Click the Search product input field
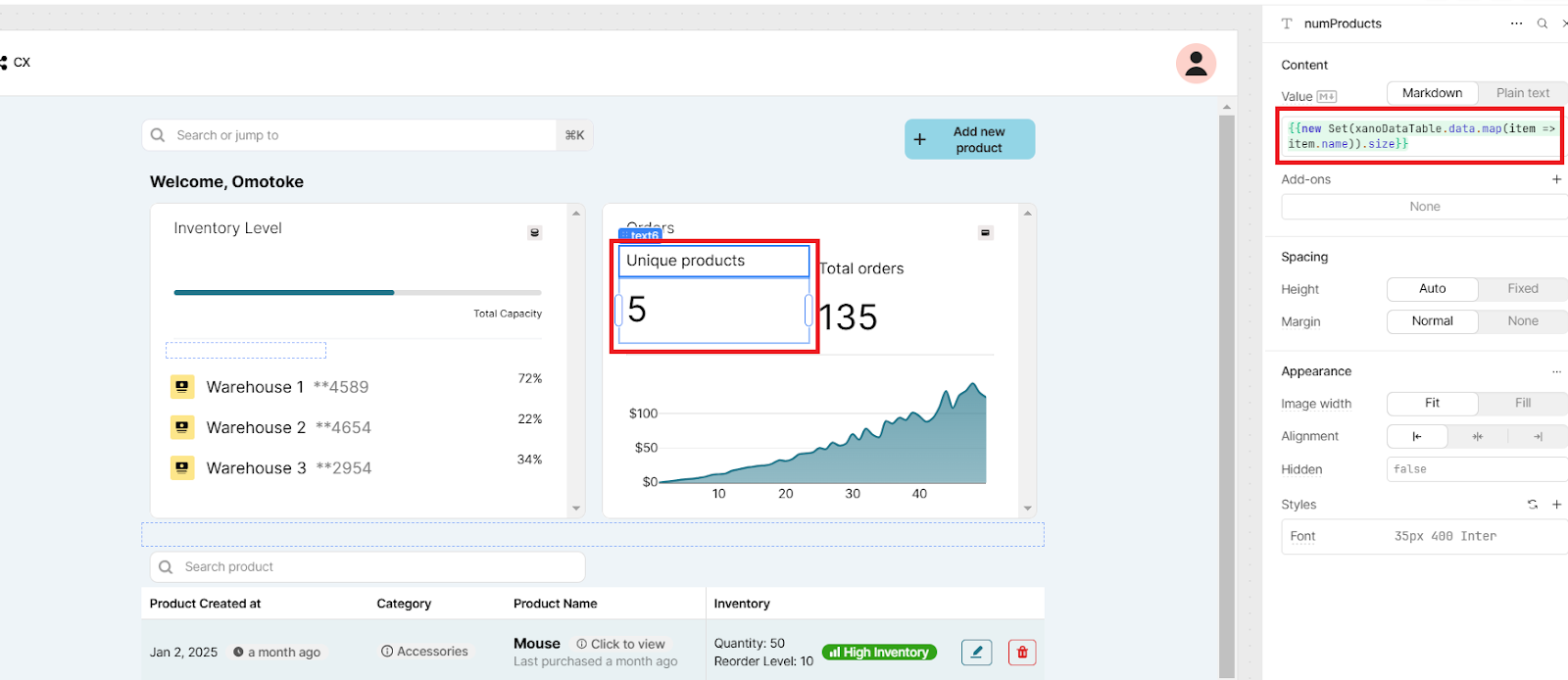Image resolution: width=1568 pixels, height=680 pixels. (x=367, y=566)
